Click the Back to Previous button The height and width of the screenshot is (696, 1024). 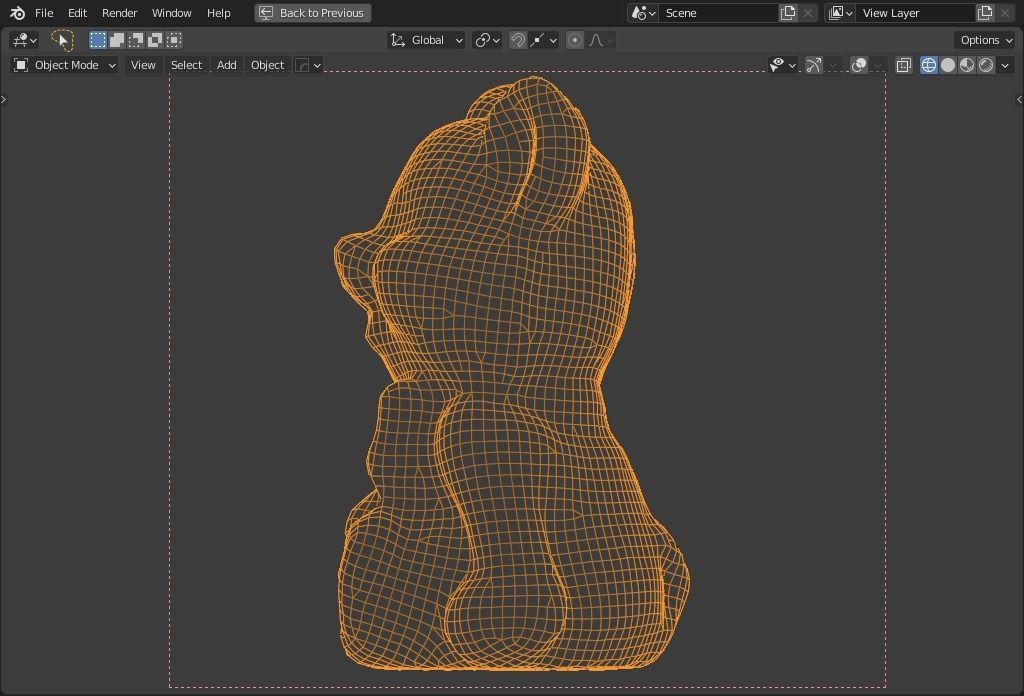click(x=313, y=13)
